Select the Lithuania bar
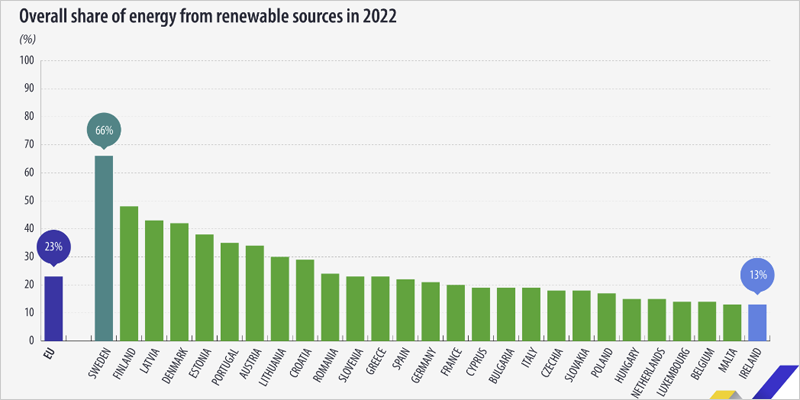 pyautogui.click(x=280, y=298)
